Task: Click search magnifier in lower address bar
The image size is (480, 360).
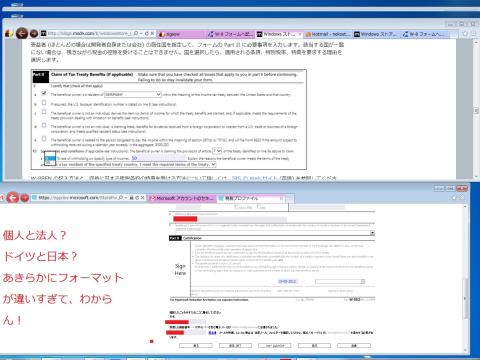Action: click(x=121, y=198)
